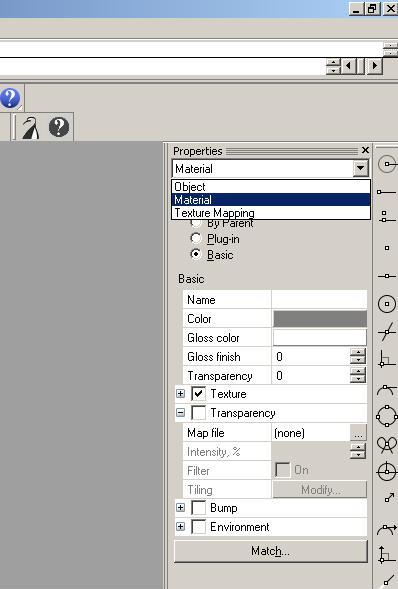Restore the window with the restore button

pyautogui.click(x=373, y=9)
